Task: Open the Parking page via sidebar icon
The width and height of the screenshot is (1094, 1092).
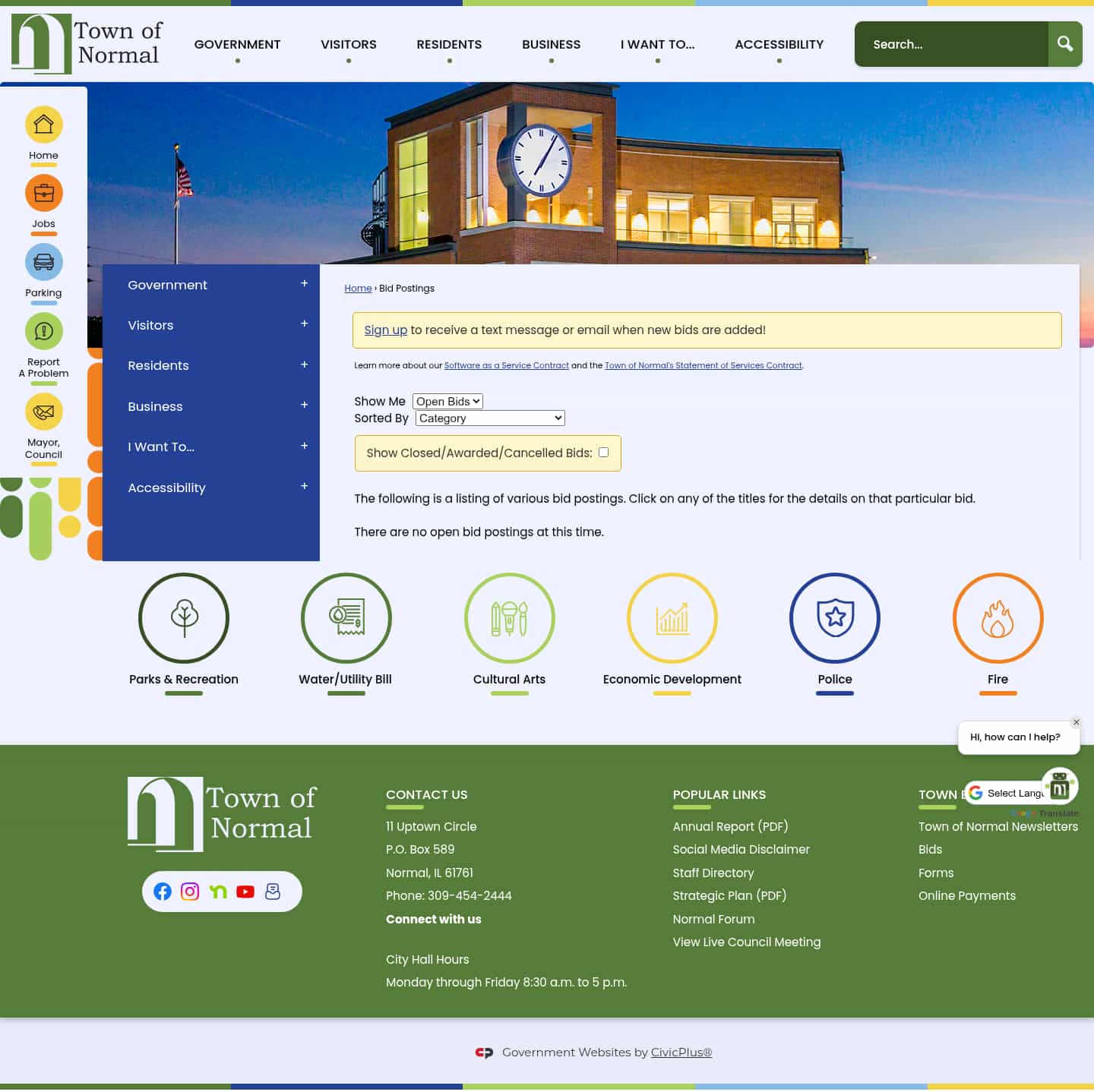Action: click(43, 262)
